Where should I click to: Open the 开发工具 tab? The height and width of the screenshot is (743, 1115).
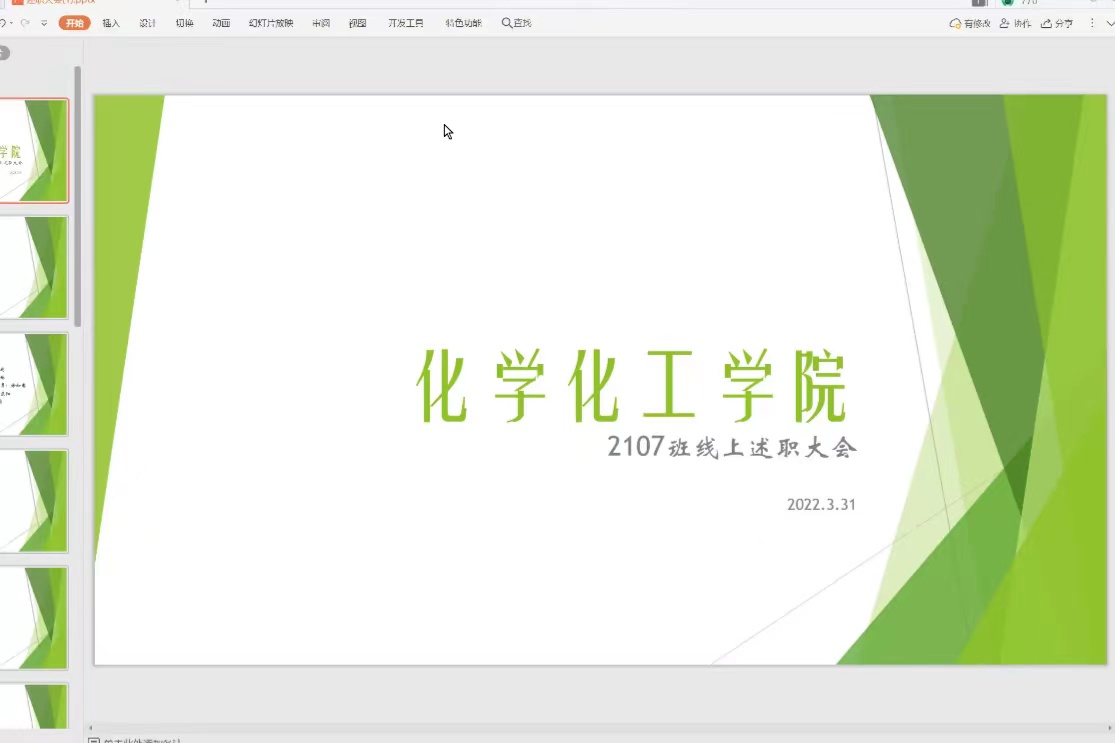tap(406, 23)
